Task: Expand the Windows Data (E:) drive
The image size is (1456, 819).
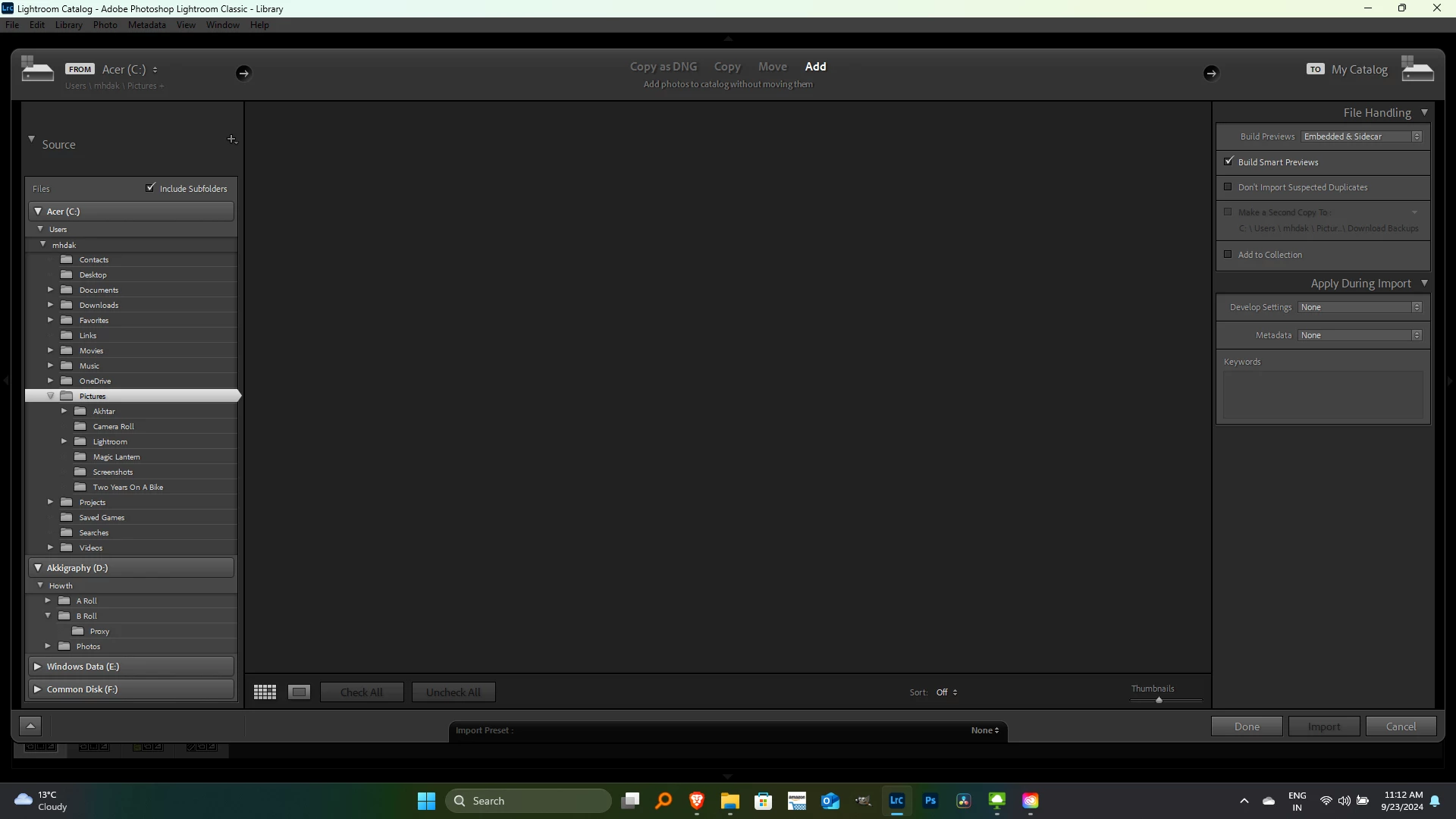Action: (x=38, y=667)
